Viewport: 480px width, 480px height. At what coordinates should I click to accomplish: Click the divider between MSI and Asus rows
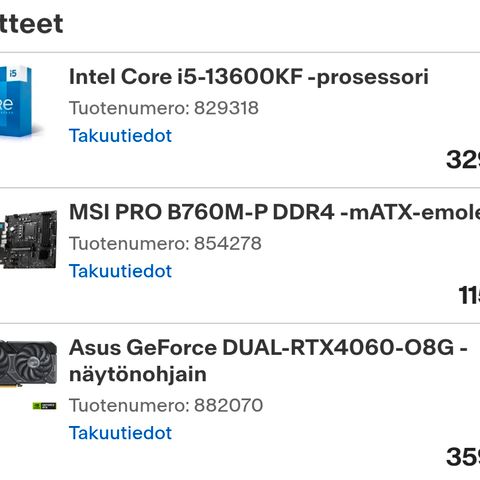point(240,323)
